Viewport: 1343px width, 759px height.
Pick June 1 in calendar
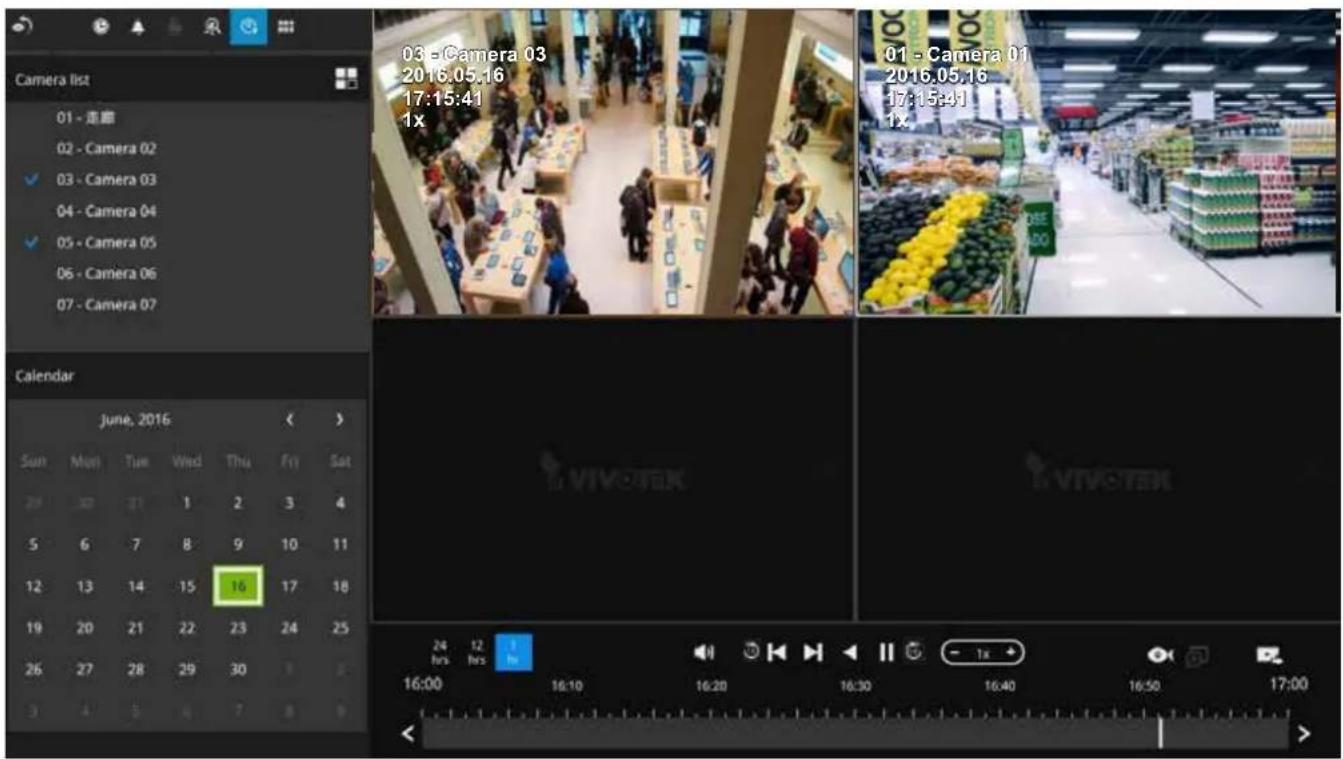coord(187,503)
